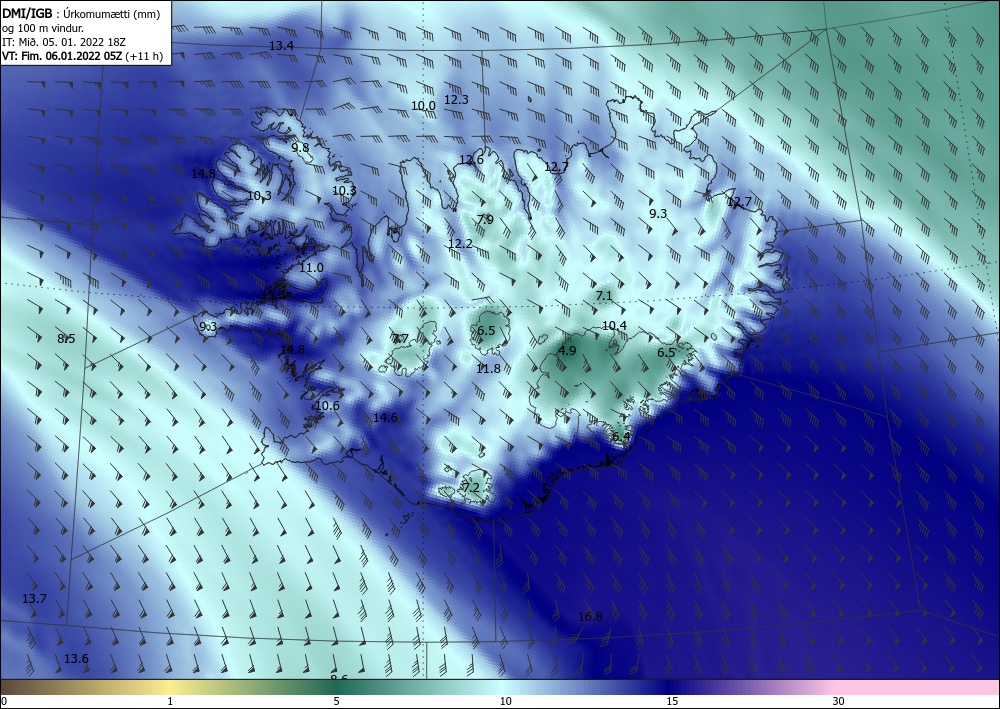This screenshot has height=709, width=1000.
Task: Click the 6.4 value label
Action: pyautogui.click(x=621, y=437)
